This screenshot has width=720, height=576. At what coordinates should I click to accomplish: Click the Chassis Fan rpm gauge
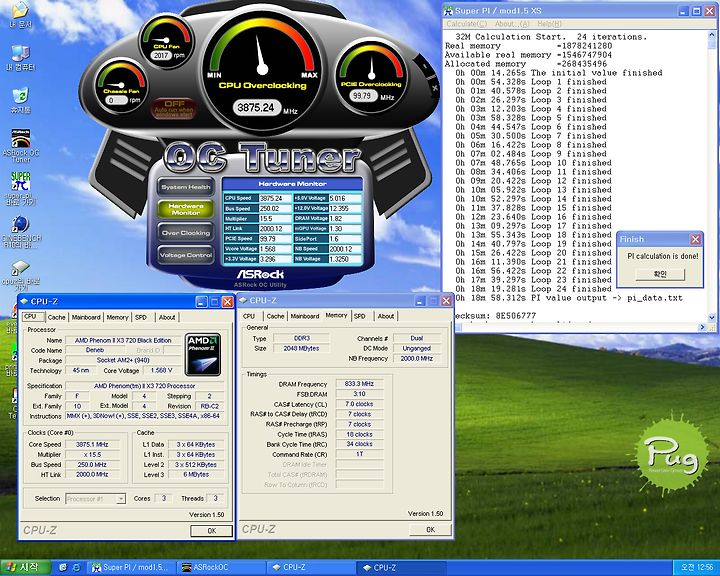(121, 85)
